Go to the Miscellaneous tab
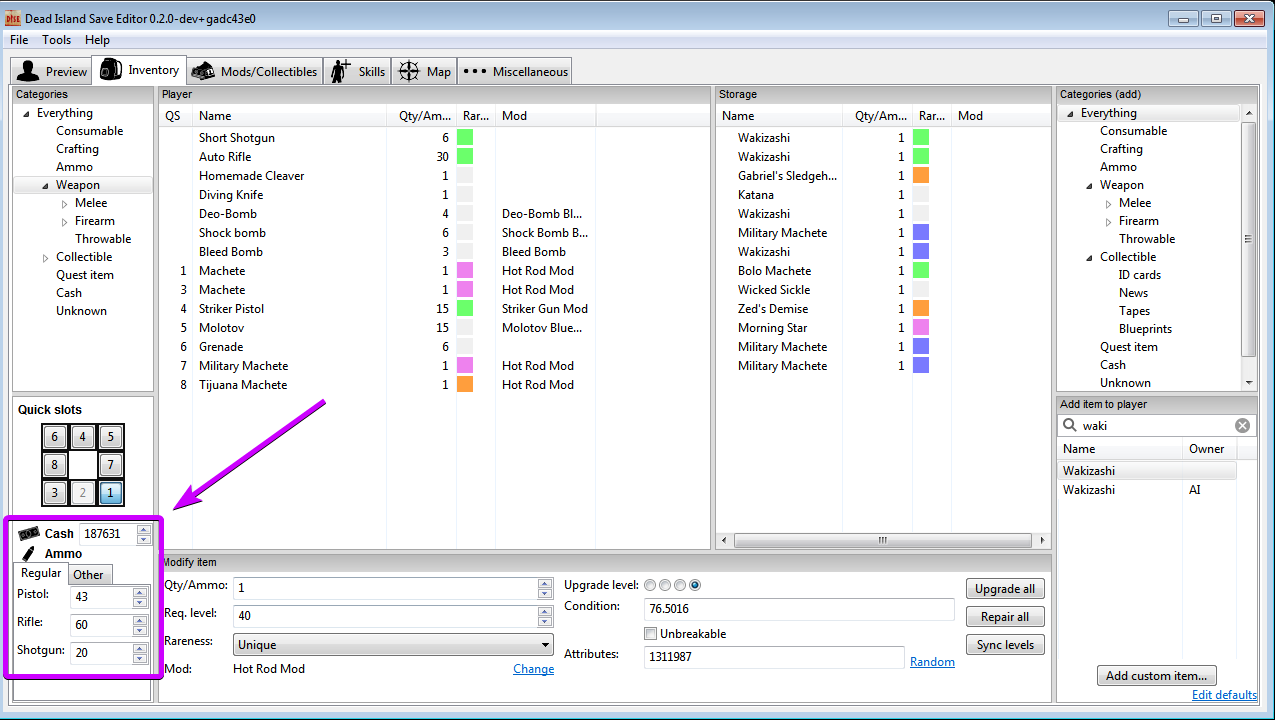1275x720 pixels. point(516,71)
